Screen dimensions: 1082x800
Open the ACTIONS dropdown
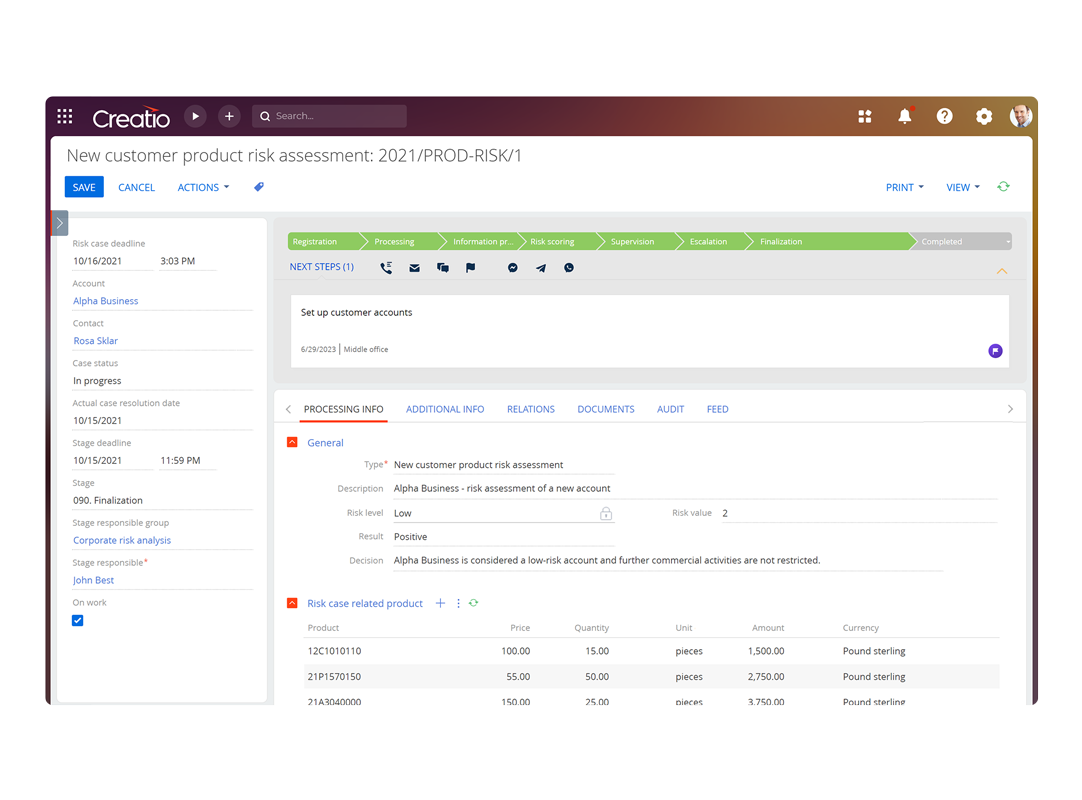point(202,187)
